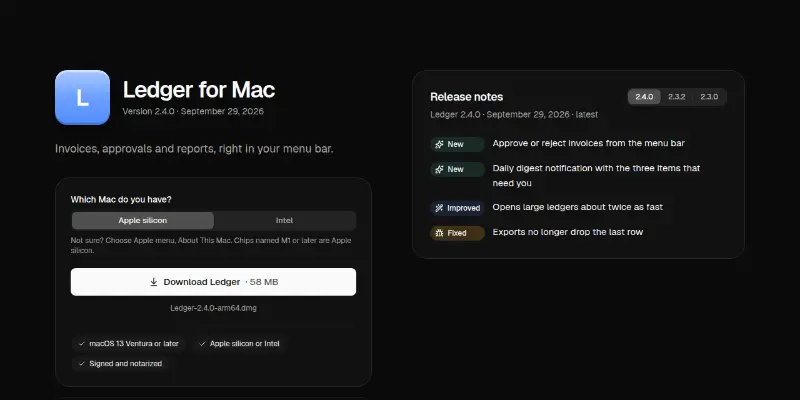The height and width of the screenshot is (400, 800).
Task: Download Ledger 58 MB installer
Action: tap(213, 282)
